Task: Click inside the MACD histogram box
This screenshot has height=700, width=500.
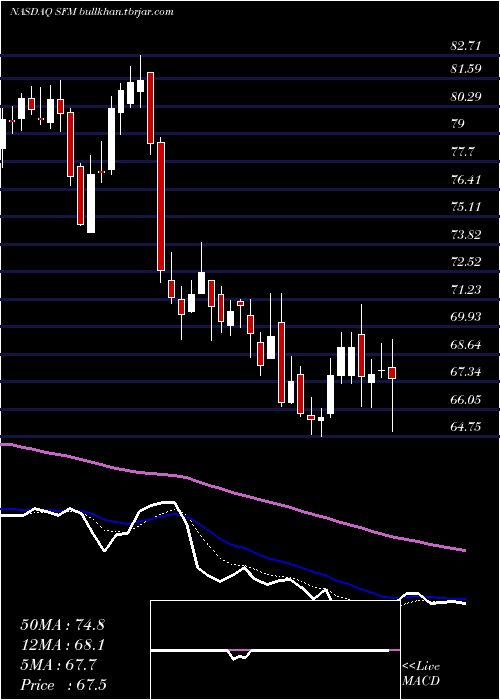Action: (275, 650)
